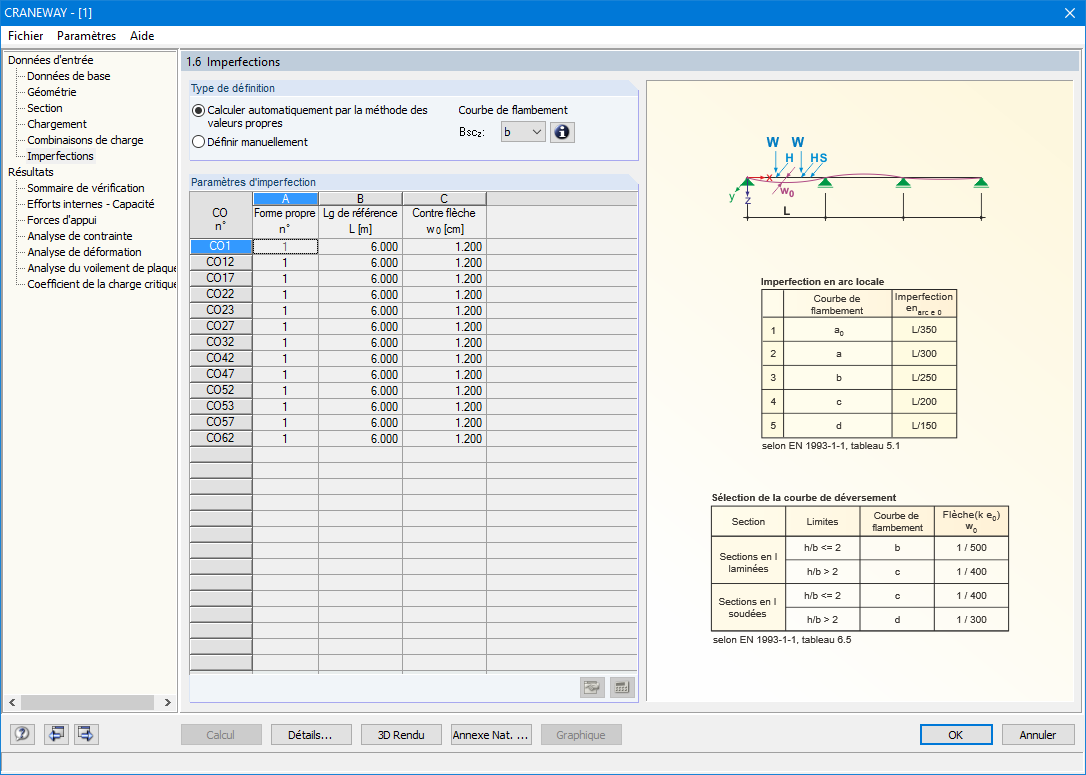Open the Fichier menu
1086x775 pixels.
tap(26, 36)
